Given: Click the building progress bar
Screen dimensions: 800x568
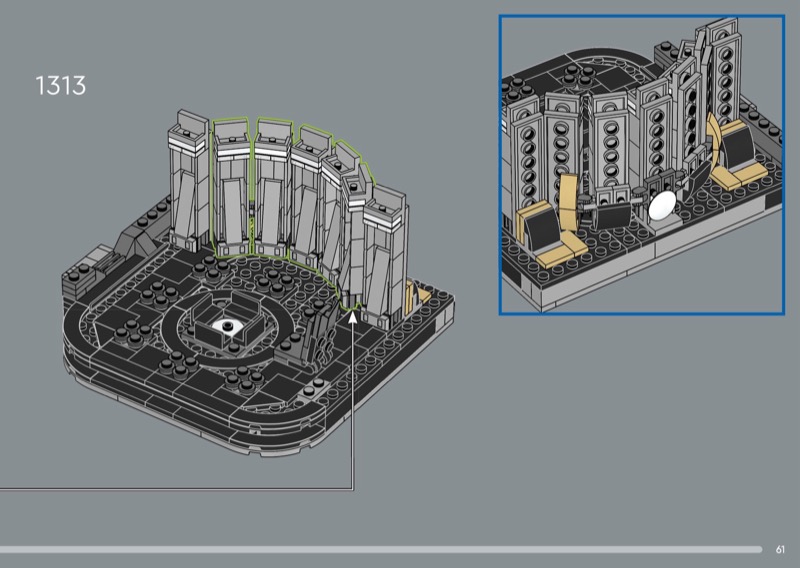Looking at the screenshot, I should coord(380,548).
